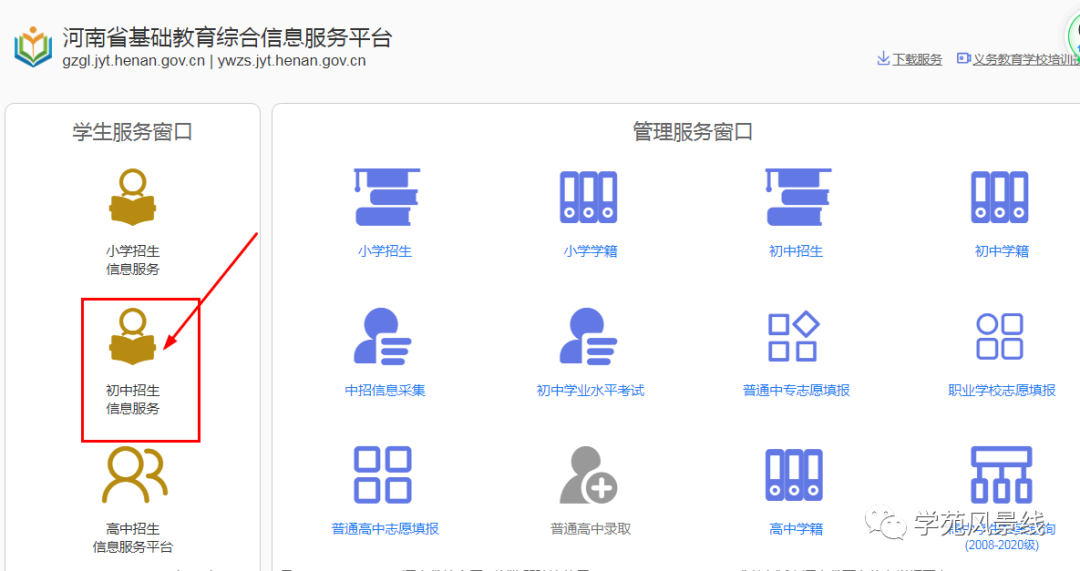
Task: Click the 中招信息采集 person icon
Action: (383, 337)
